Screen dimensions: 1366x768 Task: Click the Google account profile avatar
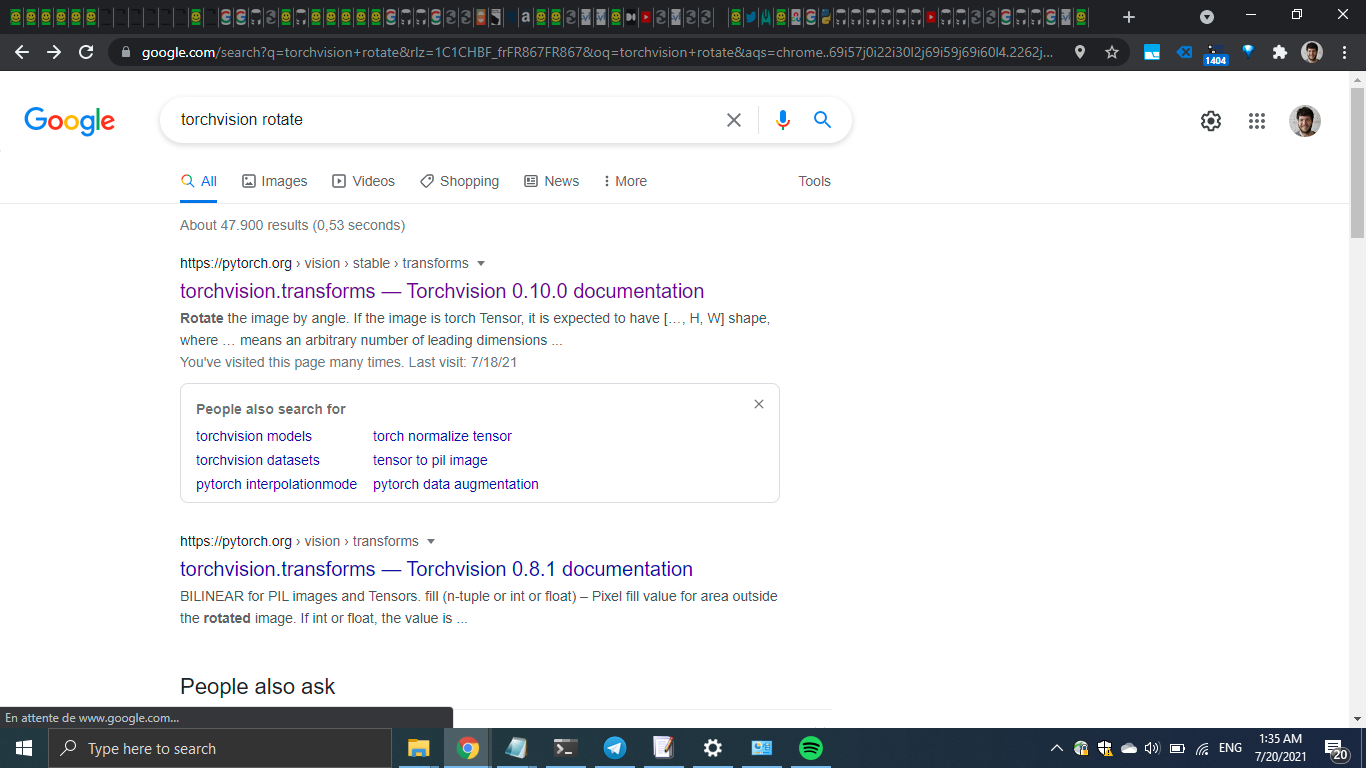coord(1305,120)
